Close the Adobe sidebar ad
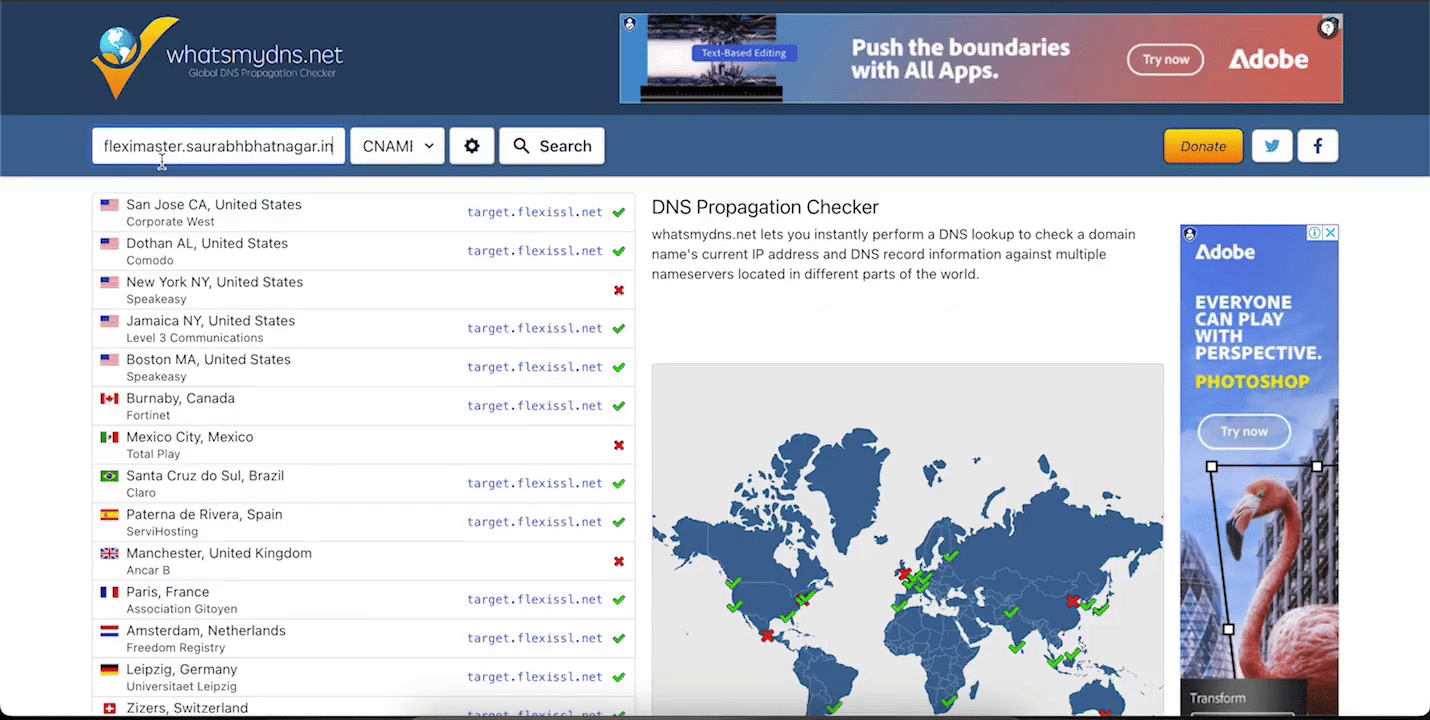This screenshot has width=1430, height=720. [1330, 233]
